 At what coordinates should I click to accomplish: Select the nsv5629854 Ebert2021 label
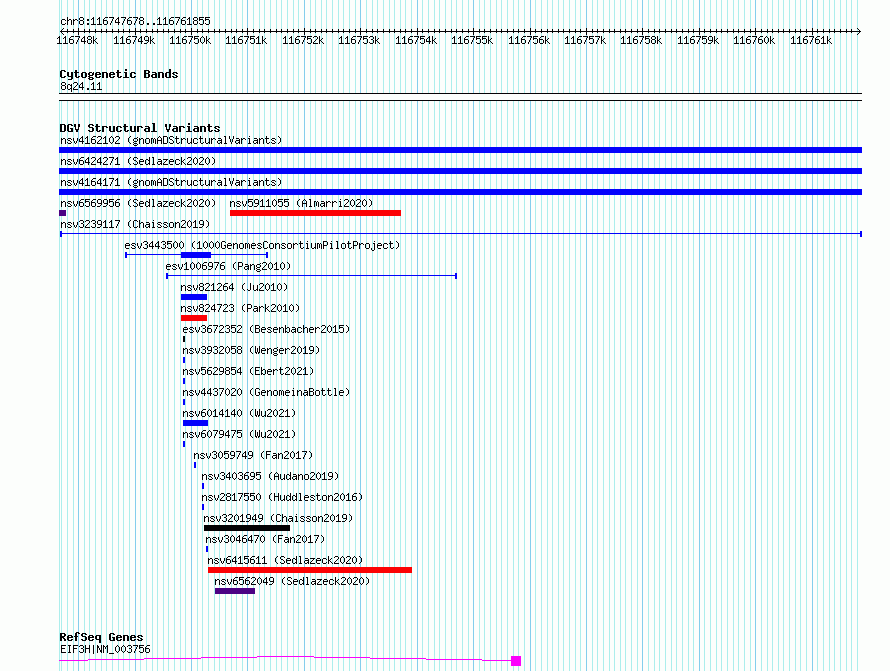coord(248,371)
